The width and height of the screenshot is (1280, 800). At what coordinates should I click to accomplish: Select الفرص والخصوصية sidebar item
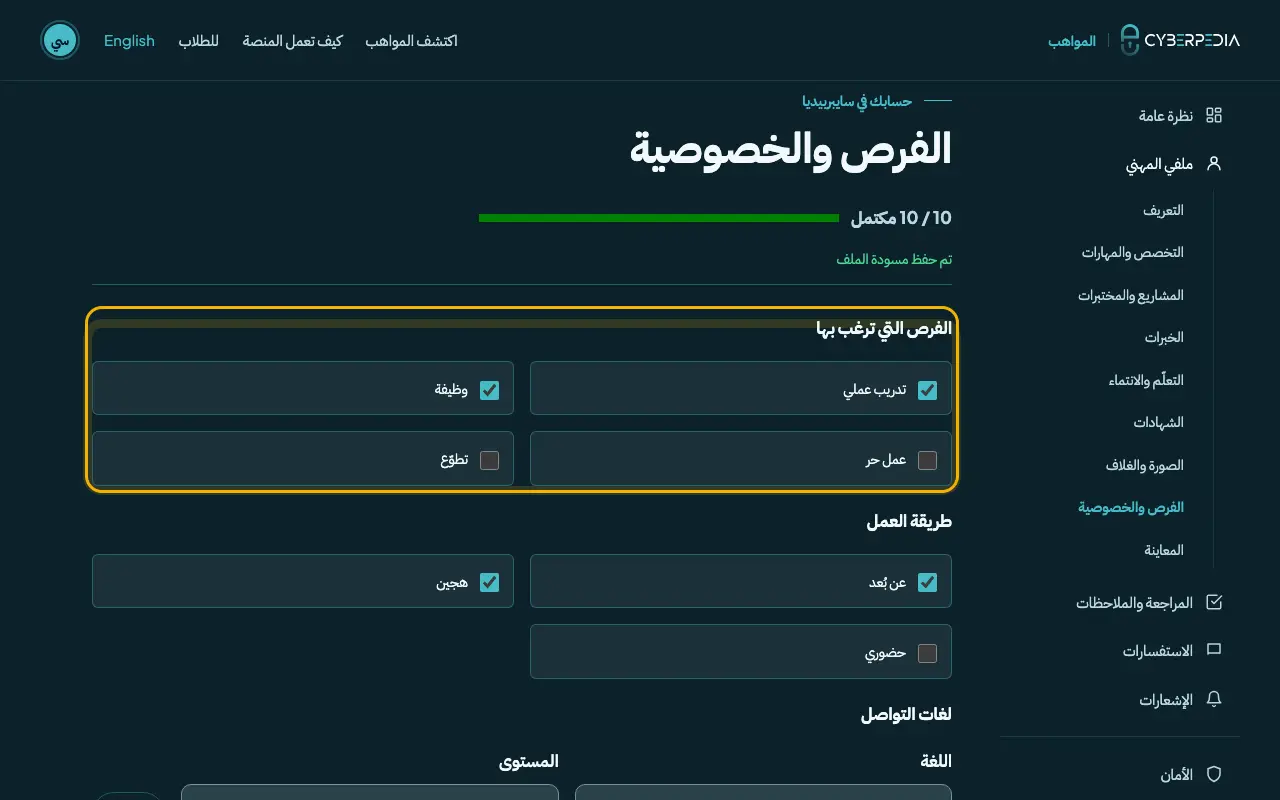pos(1131,507)
